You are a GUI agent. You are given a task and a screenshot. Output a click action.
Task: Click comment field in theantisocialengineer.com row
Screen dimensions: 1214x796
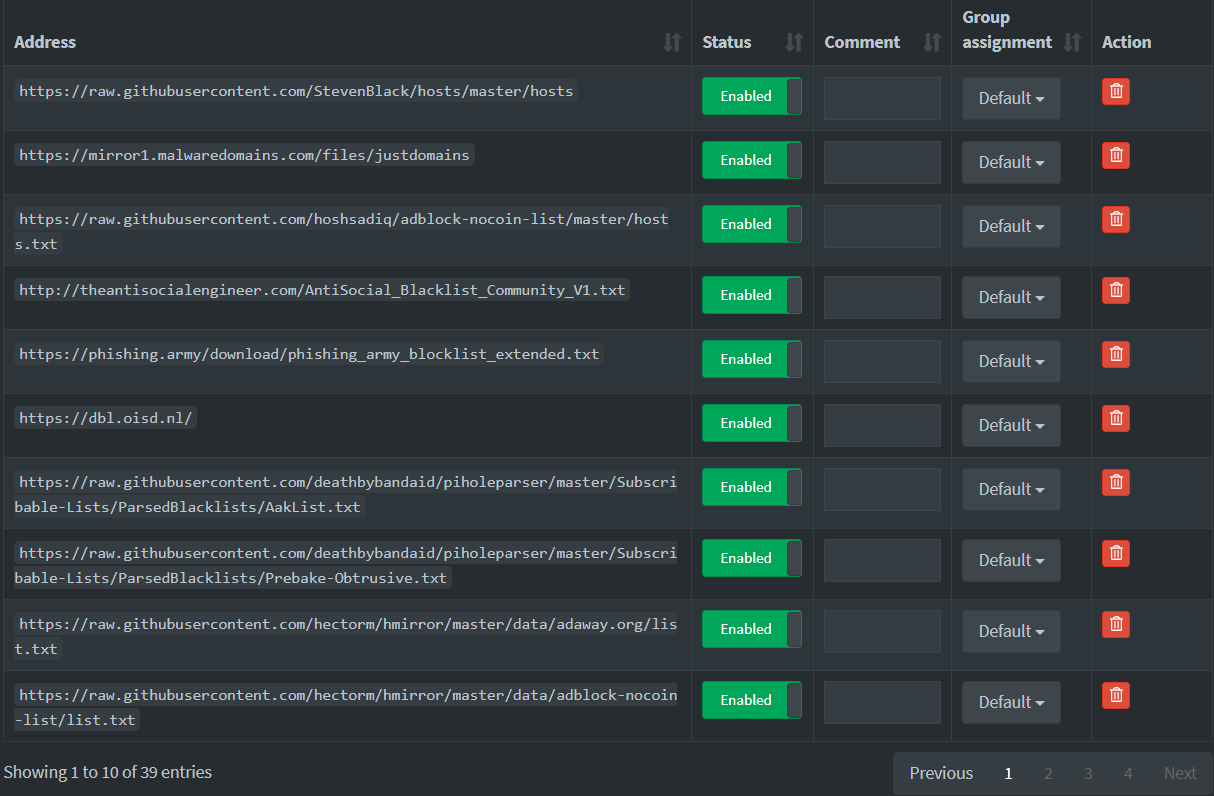(x=882, y=297)
